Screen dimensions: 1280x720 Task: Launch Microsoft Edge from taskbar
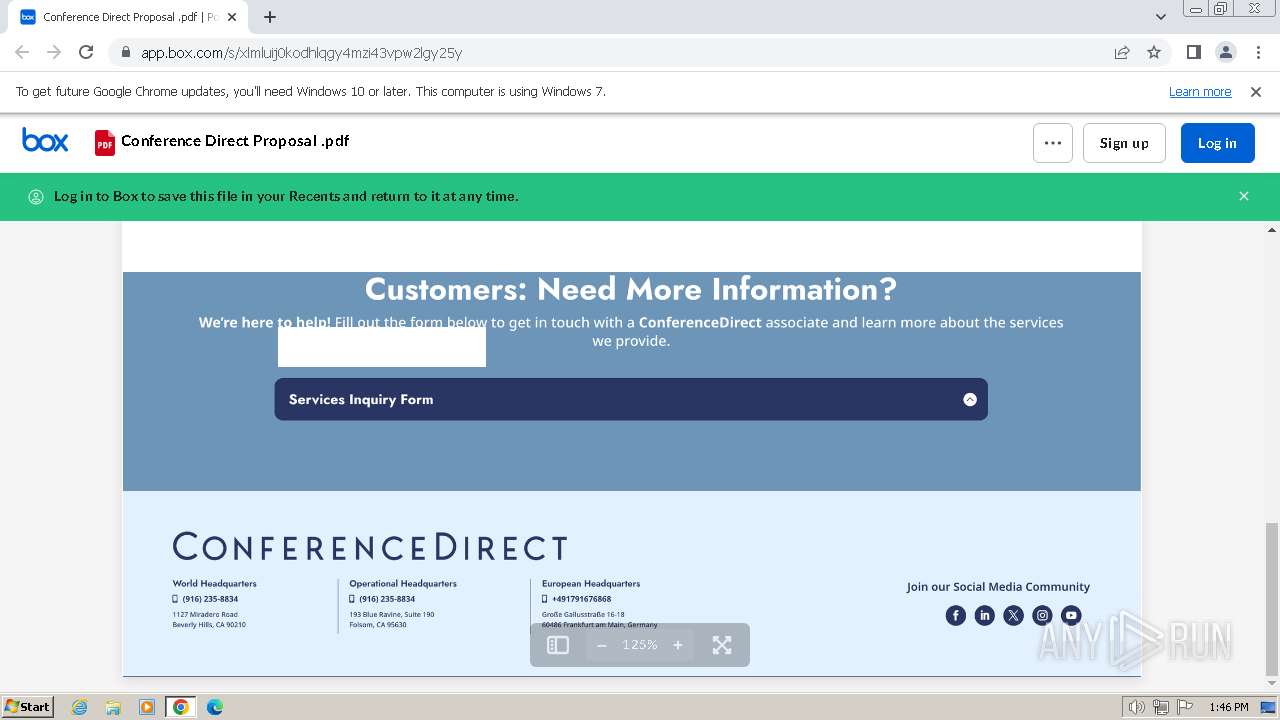[215, 707]
